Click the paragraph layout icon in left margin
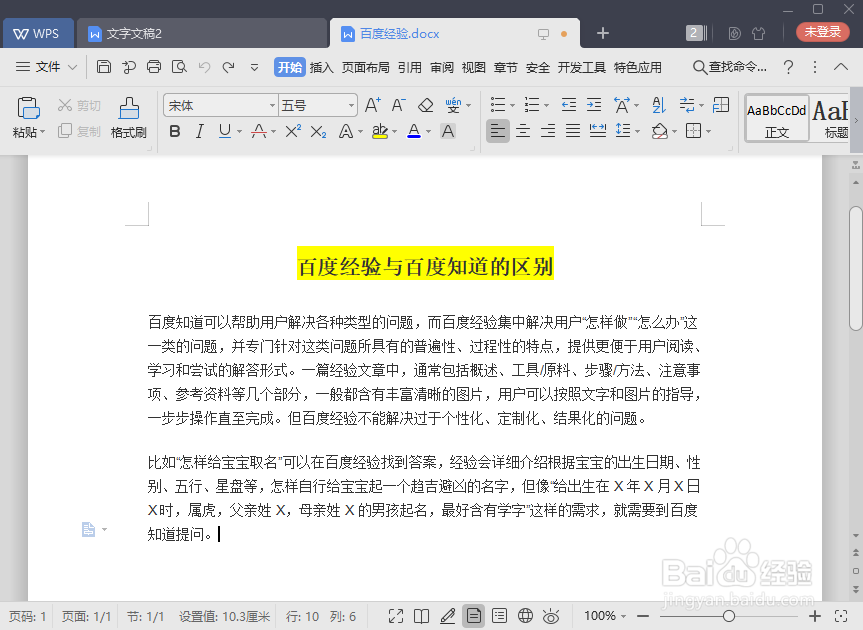Screen dimensions: 863x630 coord(88,529)
